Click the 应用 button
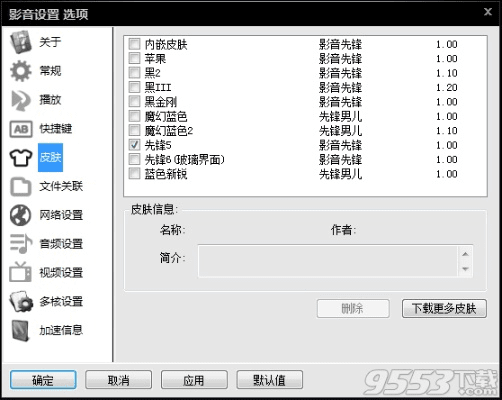 click(x=194, y=380)
